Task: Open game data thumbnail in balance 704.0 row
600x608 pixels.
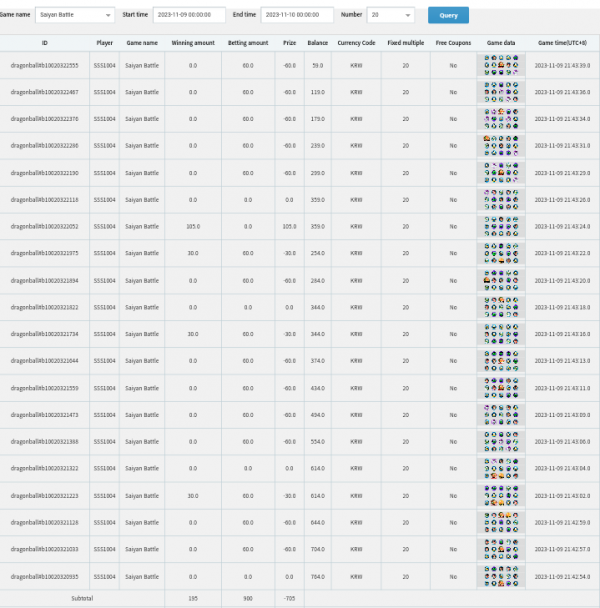Action: coord(501,549)
